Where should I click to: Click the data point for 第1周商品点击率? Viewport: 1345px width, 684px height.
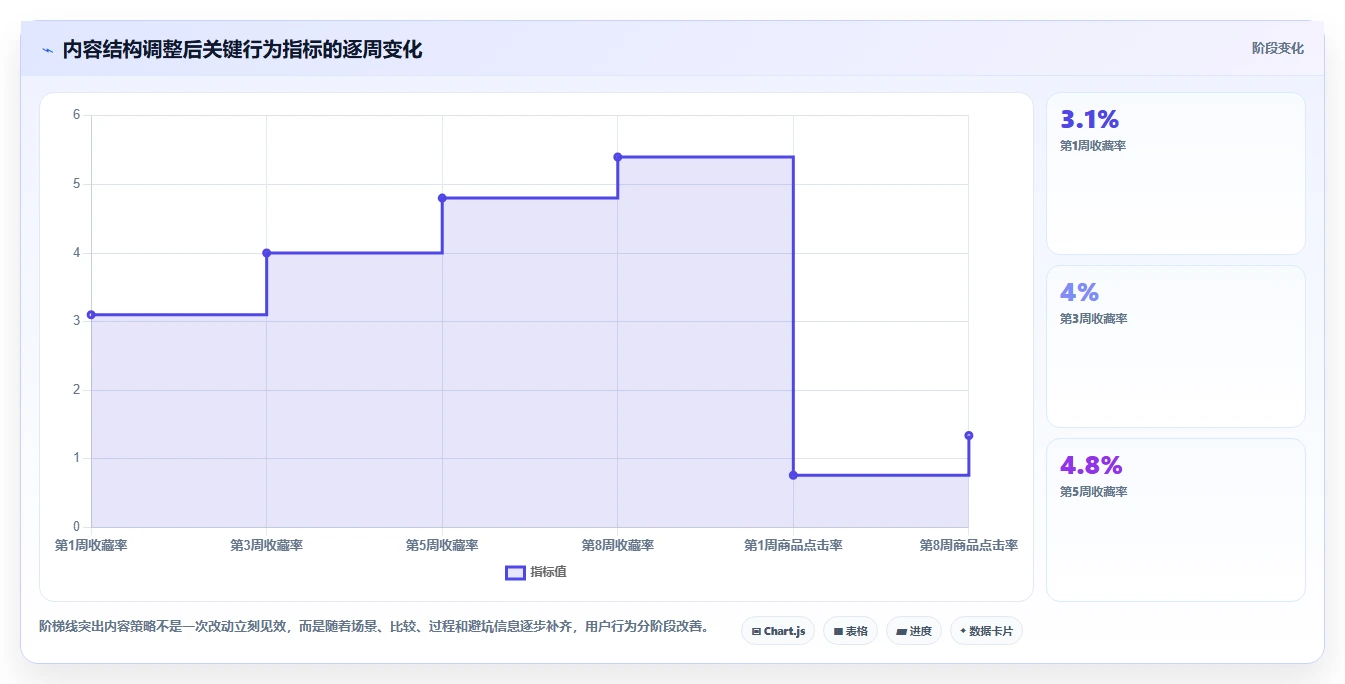coord(793,475)
